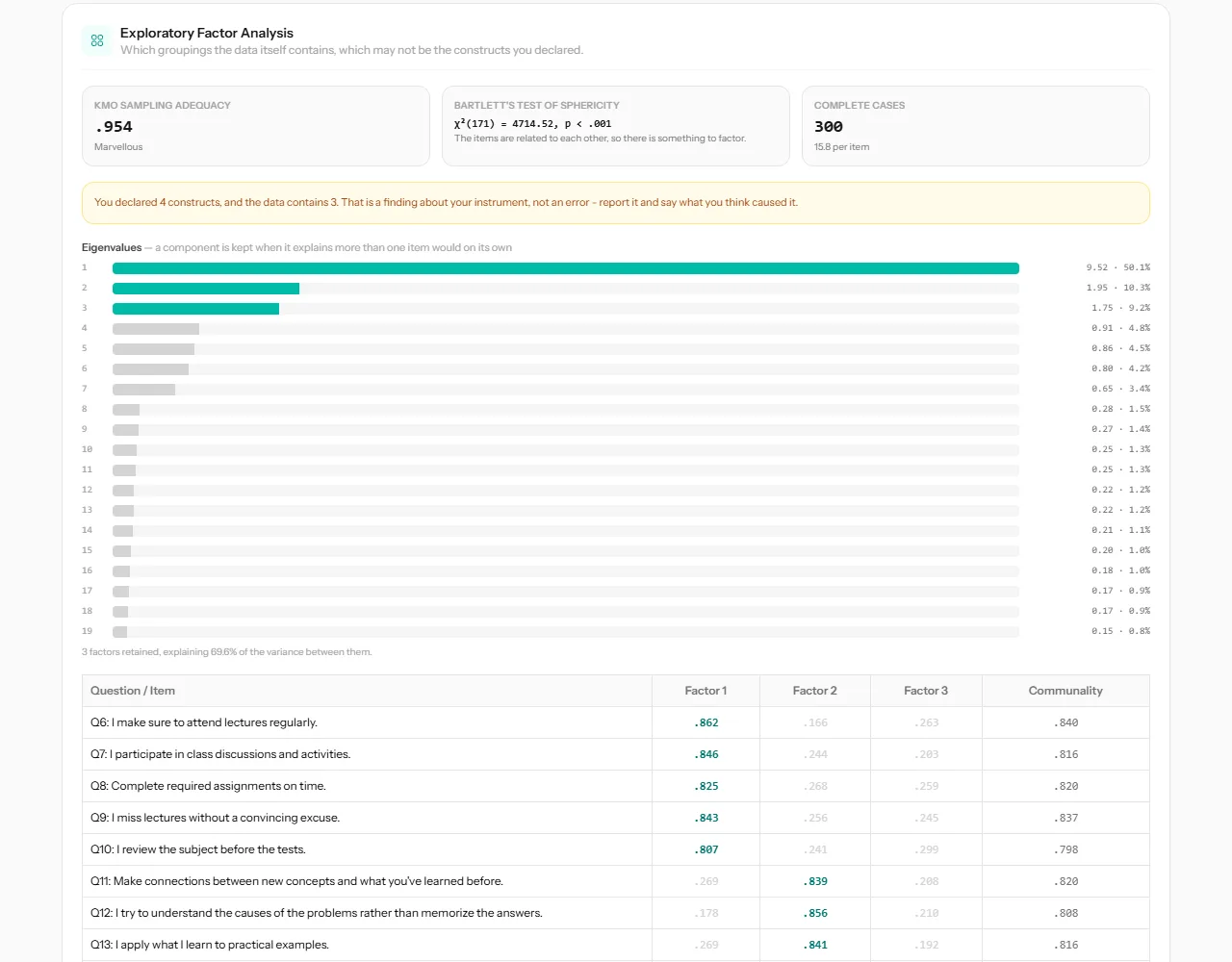Click the eigenvalue label 0.65 · 3.4%

[x=1120, y=389]
